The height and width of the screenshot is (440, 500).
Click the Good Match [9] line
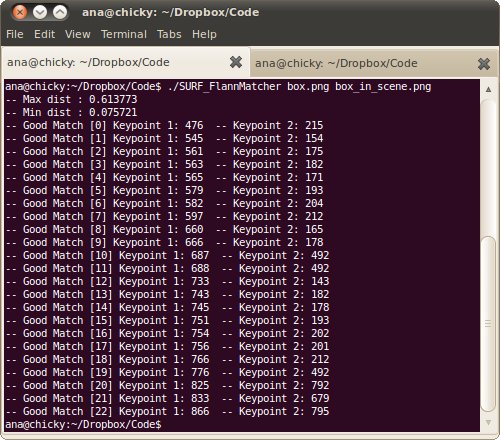pos(164,242)
